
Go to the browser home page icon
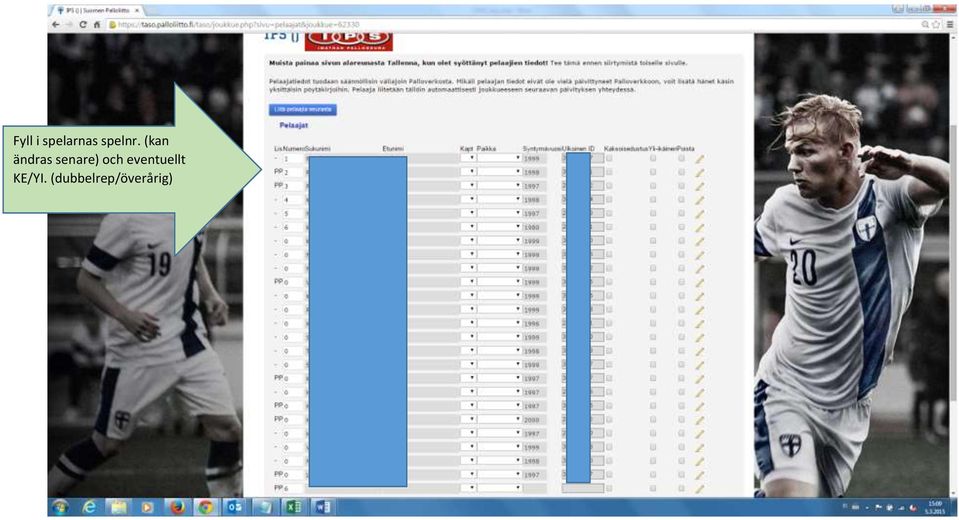pos(97,24)
